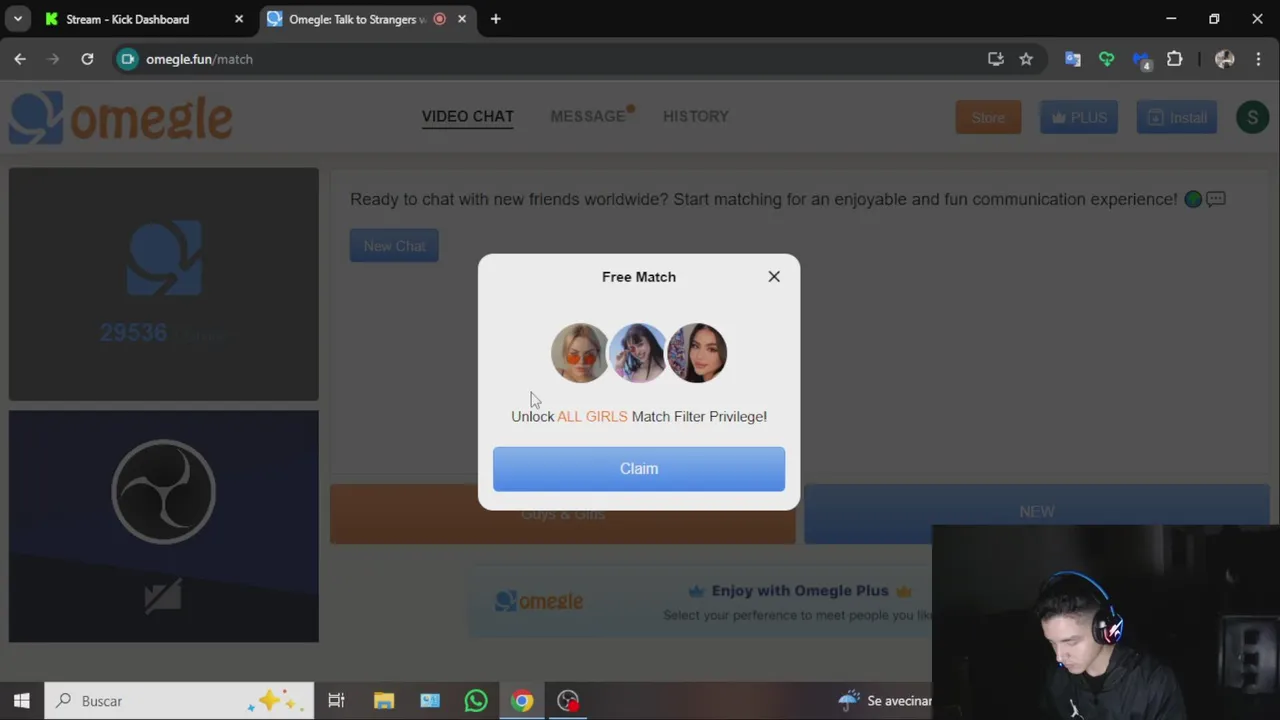Claim the Free Match offer

(x=639, y=469)
